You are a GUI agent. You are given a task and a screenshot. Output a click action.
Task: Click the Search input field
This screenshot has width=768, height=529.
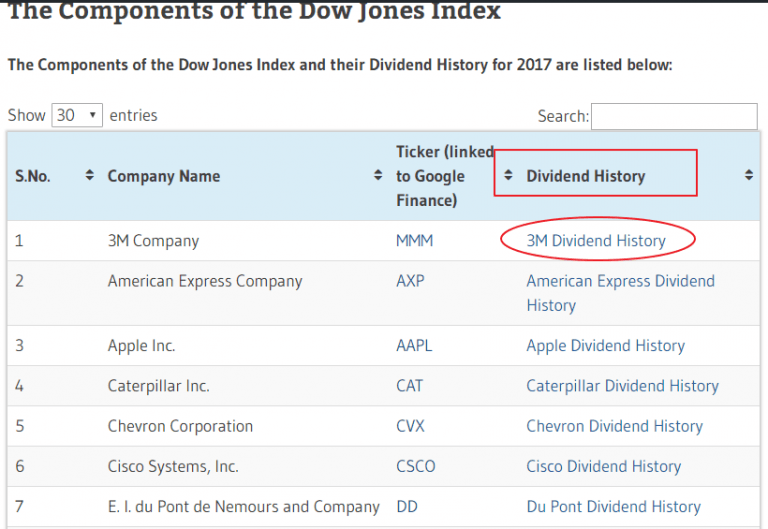click(x=674, y=116)
